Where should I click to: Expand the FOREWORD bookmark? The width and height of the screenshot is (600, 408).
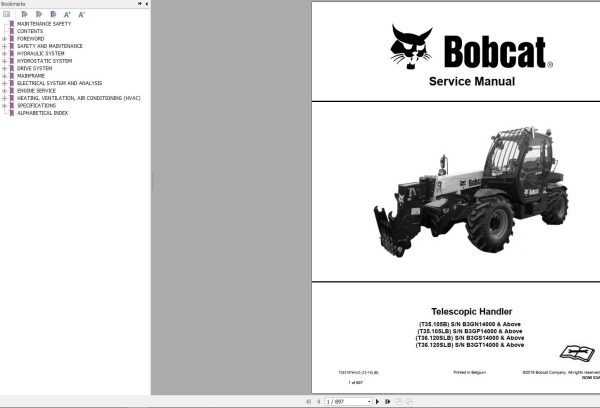[4, 39]
